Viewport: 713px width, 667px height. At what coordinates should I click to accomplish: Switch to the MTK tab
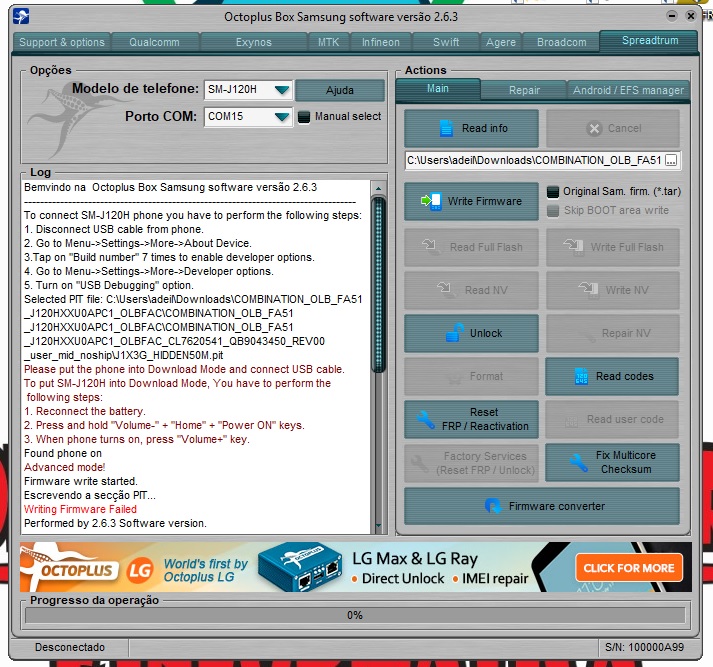(328, 42)
